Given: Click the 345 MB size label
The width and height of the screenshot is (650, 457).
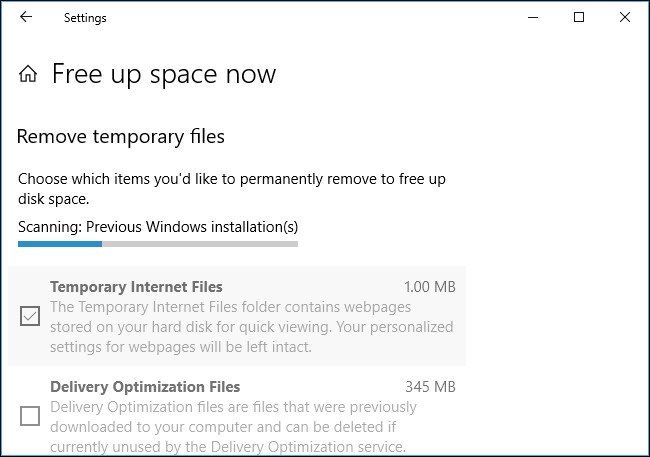Looking at the screenshot, I should coord(430,387).
